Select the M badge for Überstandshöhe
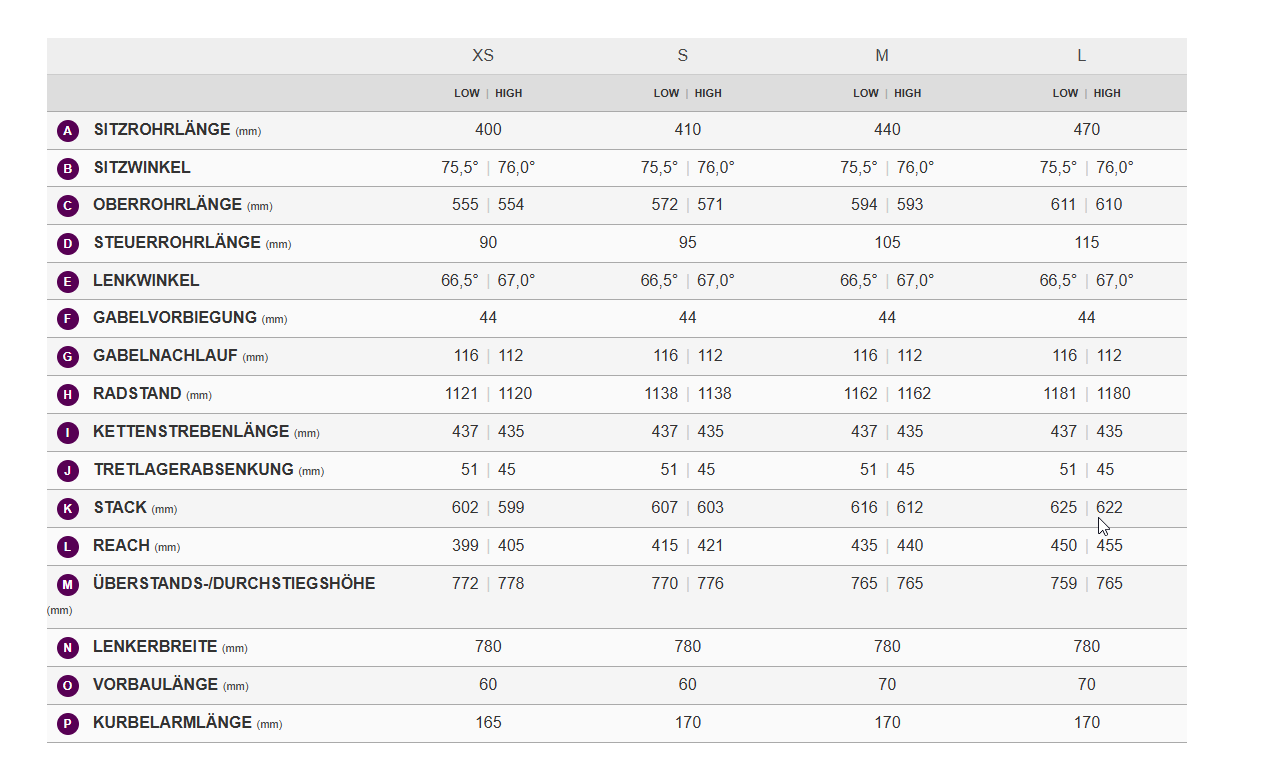Image resolution: width=1265 pixels, height=778 pixels. tap(68, 585)
